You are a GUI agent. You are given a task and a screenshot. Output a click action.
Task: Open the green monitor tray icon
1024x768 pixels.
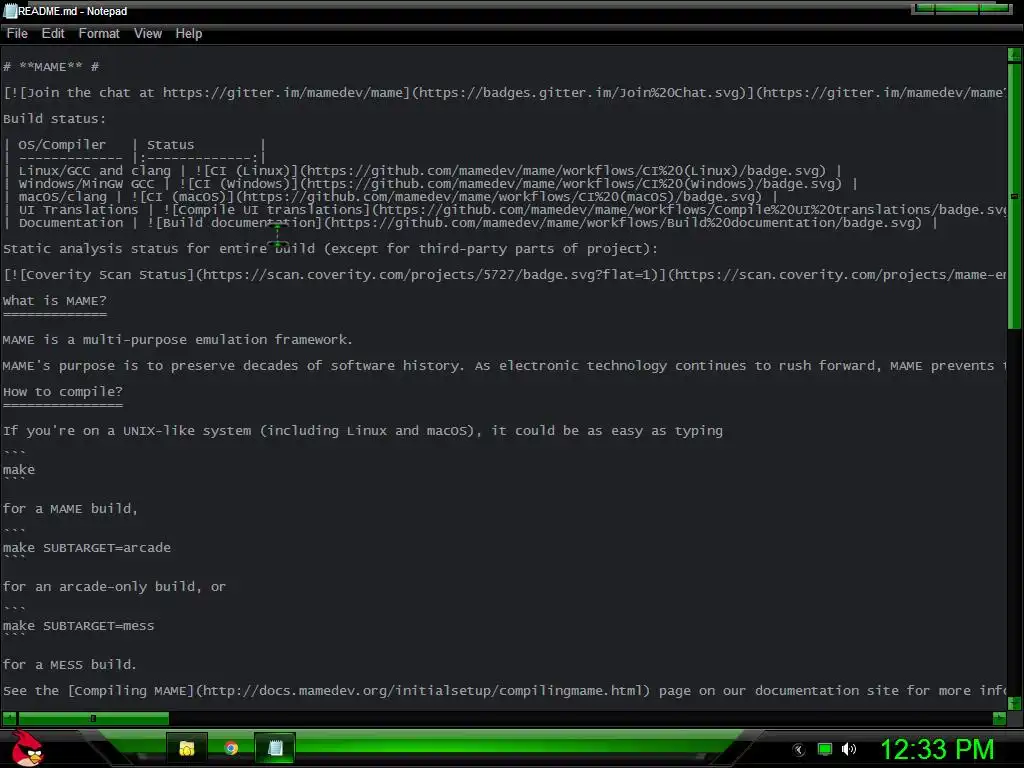click(x=825, y=749)
